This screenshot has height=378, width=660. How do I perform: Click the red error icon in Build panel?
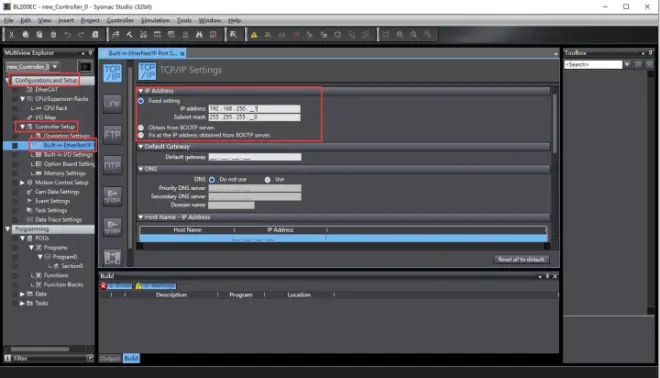click(x=104, y=286)
